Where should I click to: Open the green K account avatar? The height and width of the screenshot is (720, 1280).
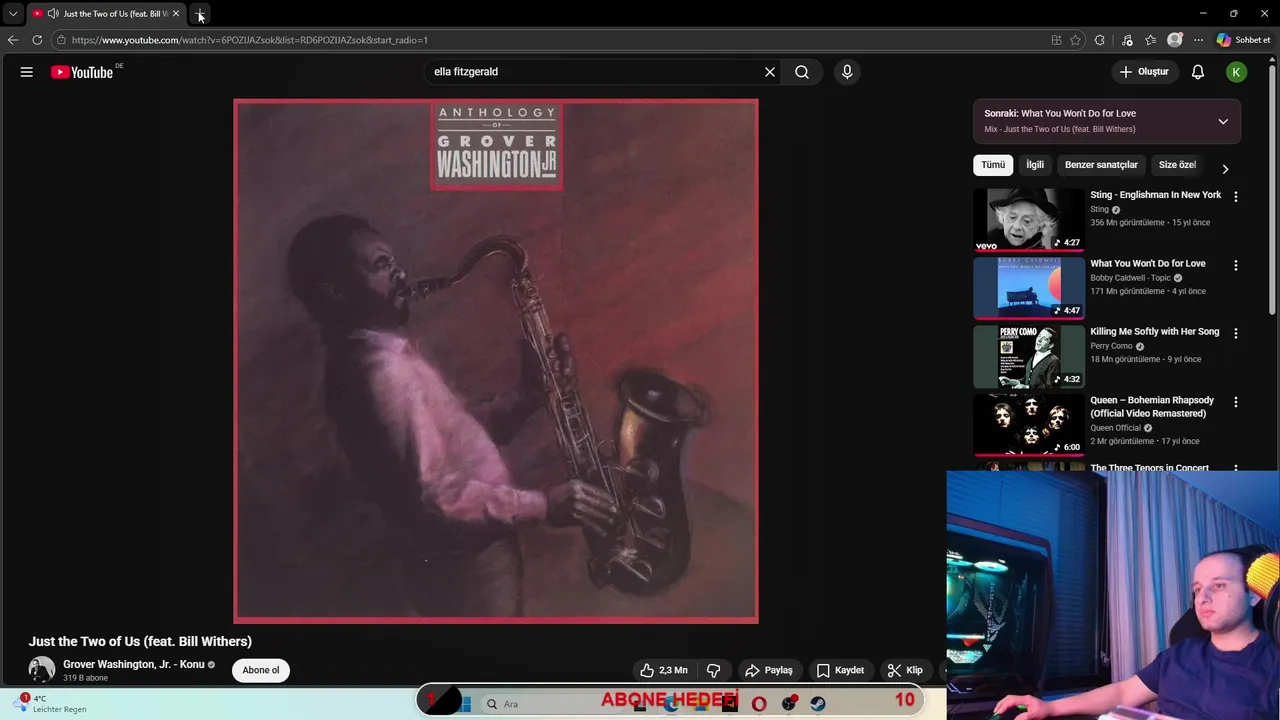1237,72
